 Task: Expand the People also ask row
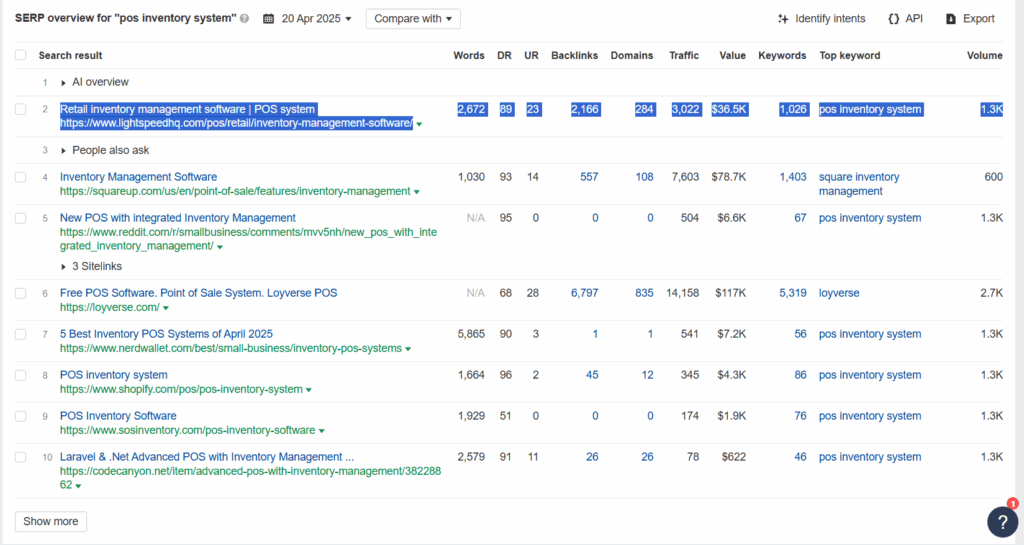coord(63,151)
